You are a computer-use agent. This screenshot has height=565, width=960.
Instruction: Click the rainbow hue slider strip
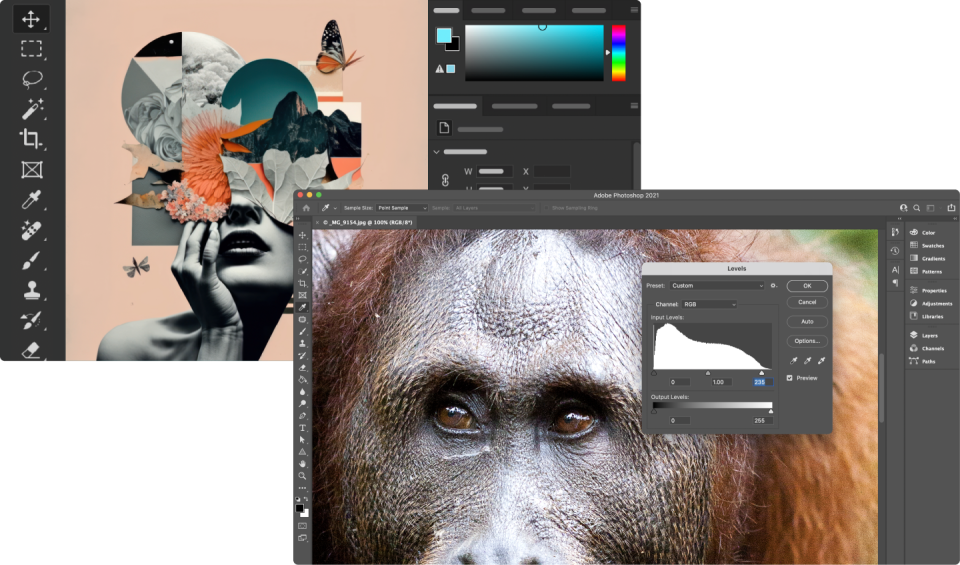click(618, 53)
